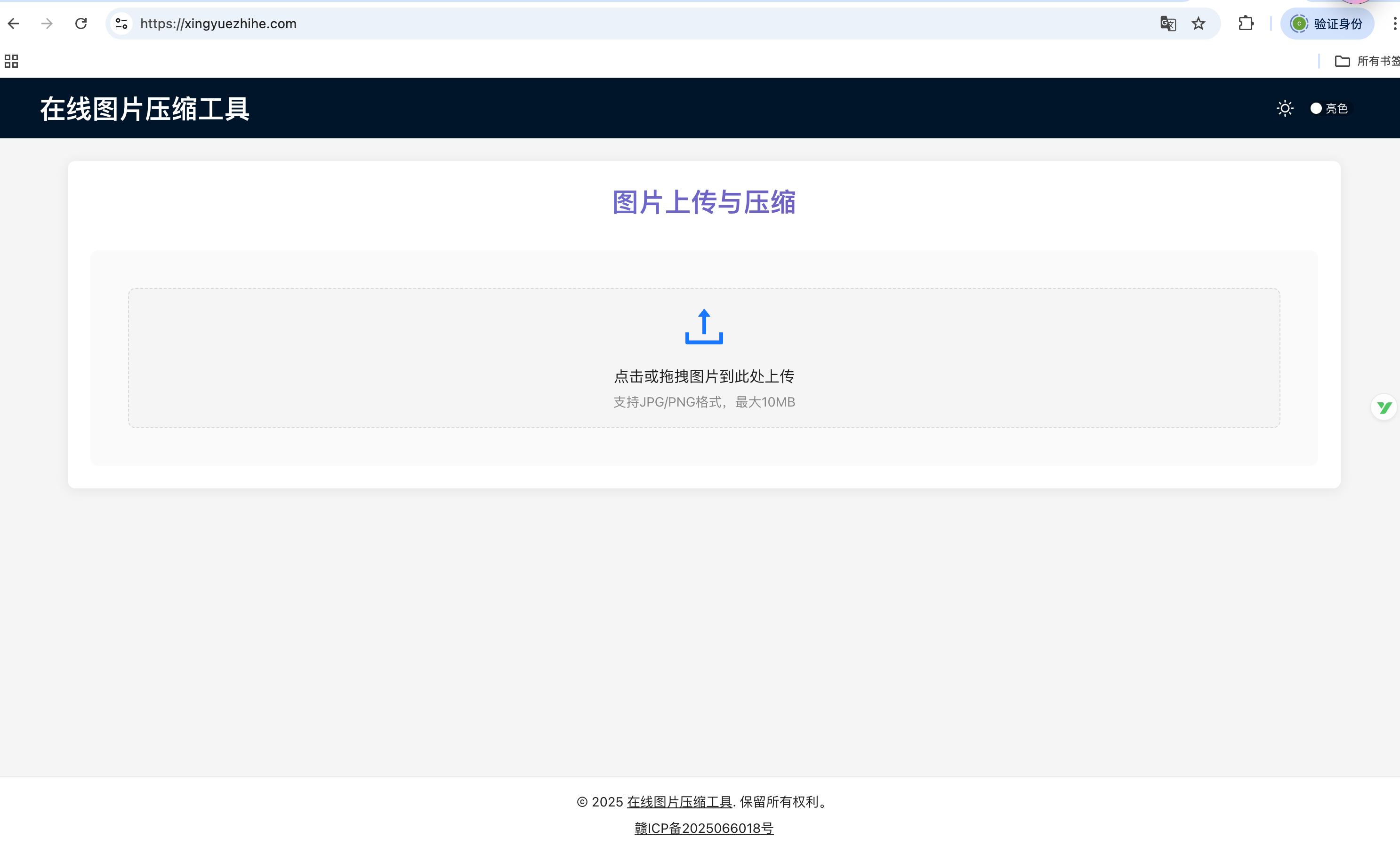Click the address bar URL field
This screenshot has height=846, width=1400.
click(568, 24)
